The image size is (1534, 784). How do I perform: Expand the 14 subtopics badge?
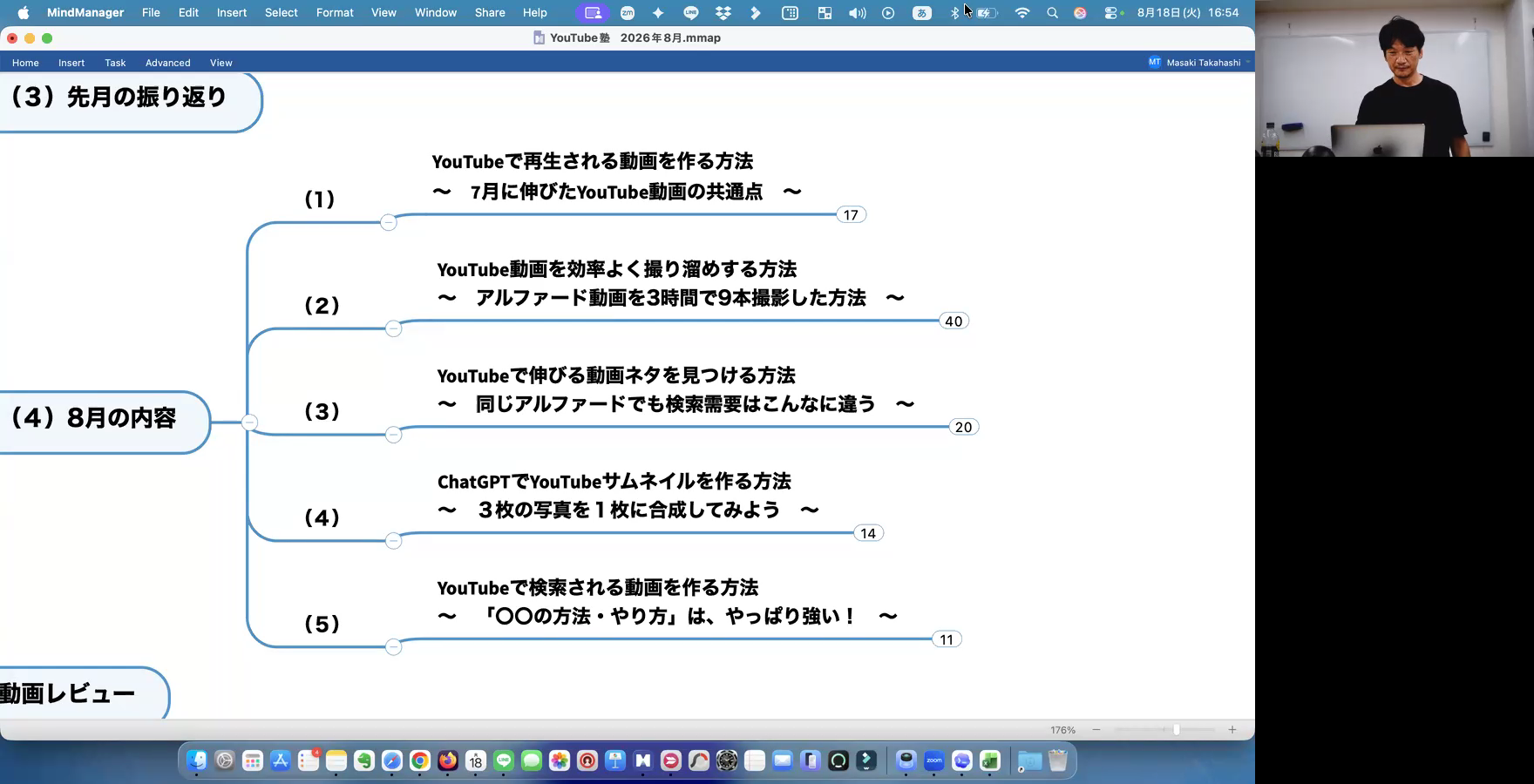tap(868, 533)
